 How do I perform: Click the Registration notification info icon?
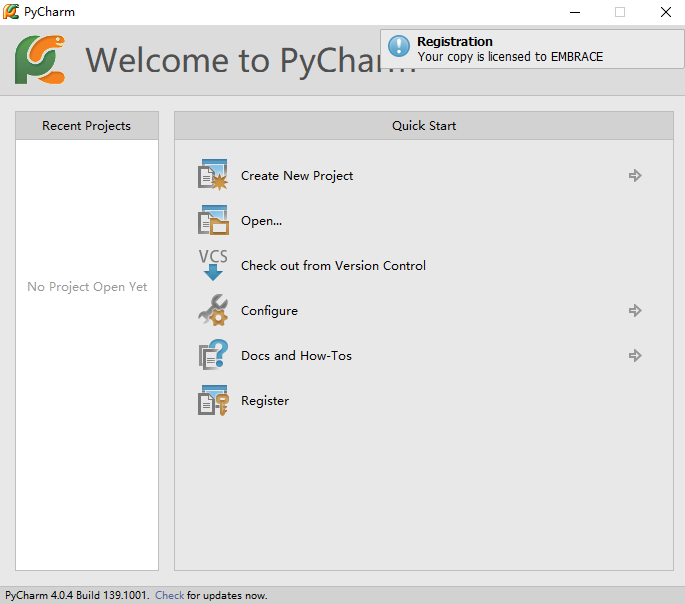coord(399,46)
